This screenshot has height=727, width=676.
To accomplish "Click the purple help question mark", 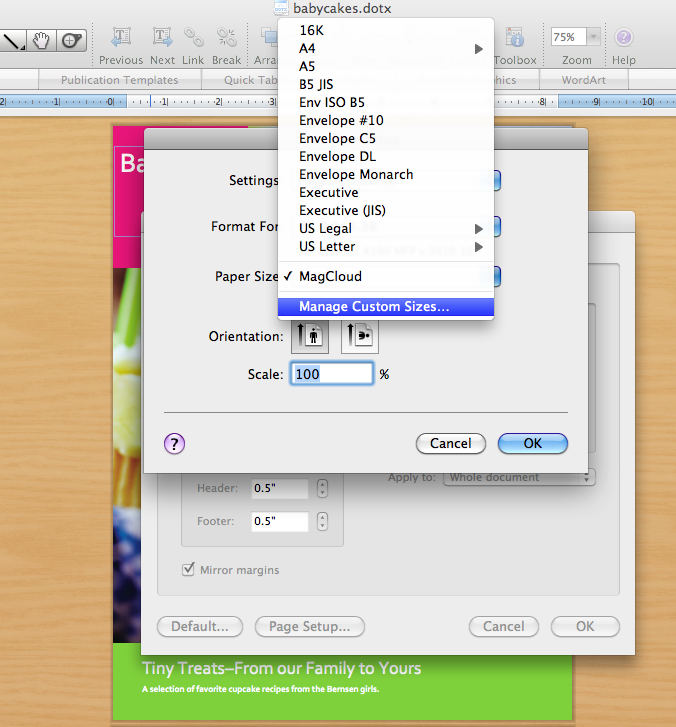I will (x=174, y=444).
